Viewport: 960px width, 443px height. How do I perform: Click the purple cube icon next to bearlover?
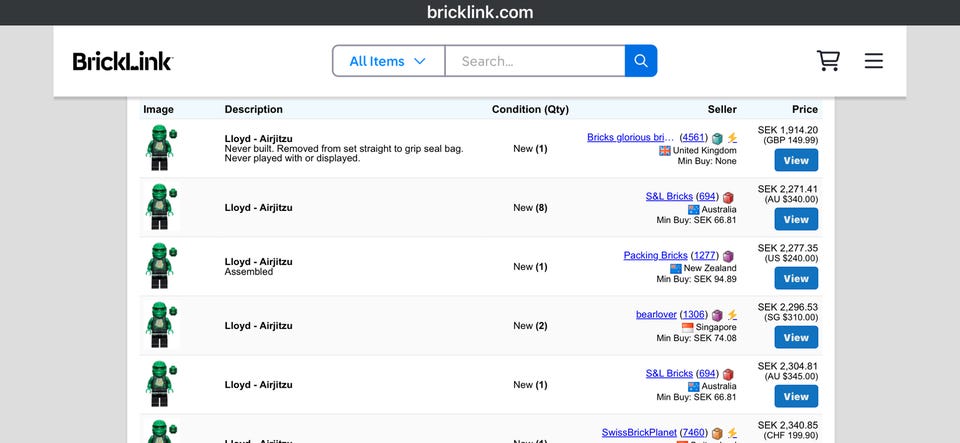click(x=717, y=316)
